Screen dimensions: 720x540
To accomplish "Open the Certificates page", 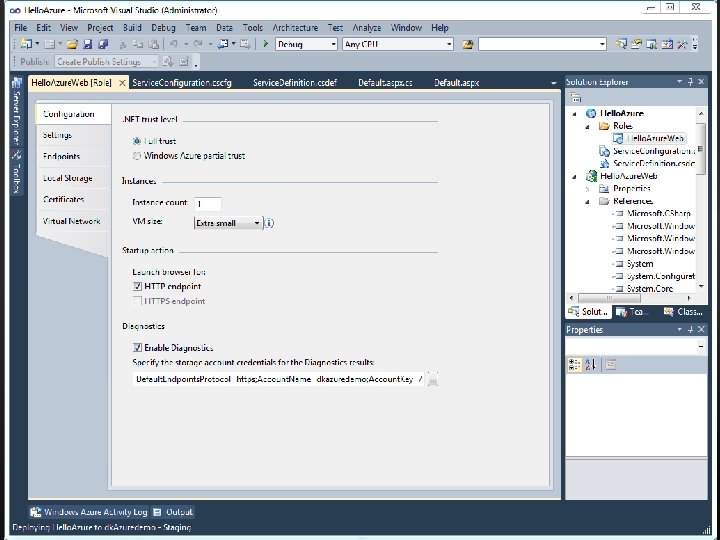I will pyautogui.click(x=63, y=200).
